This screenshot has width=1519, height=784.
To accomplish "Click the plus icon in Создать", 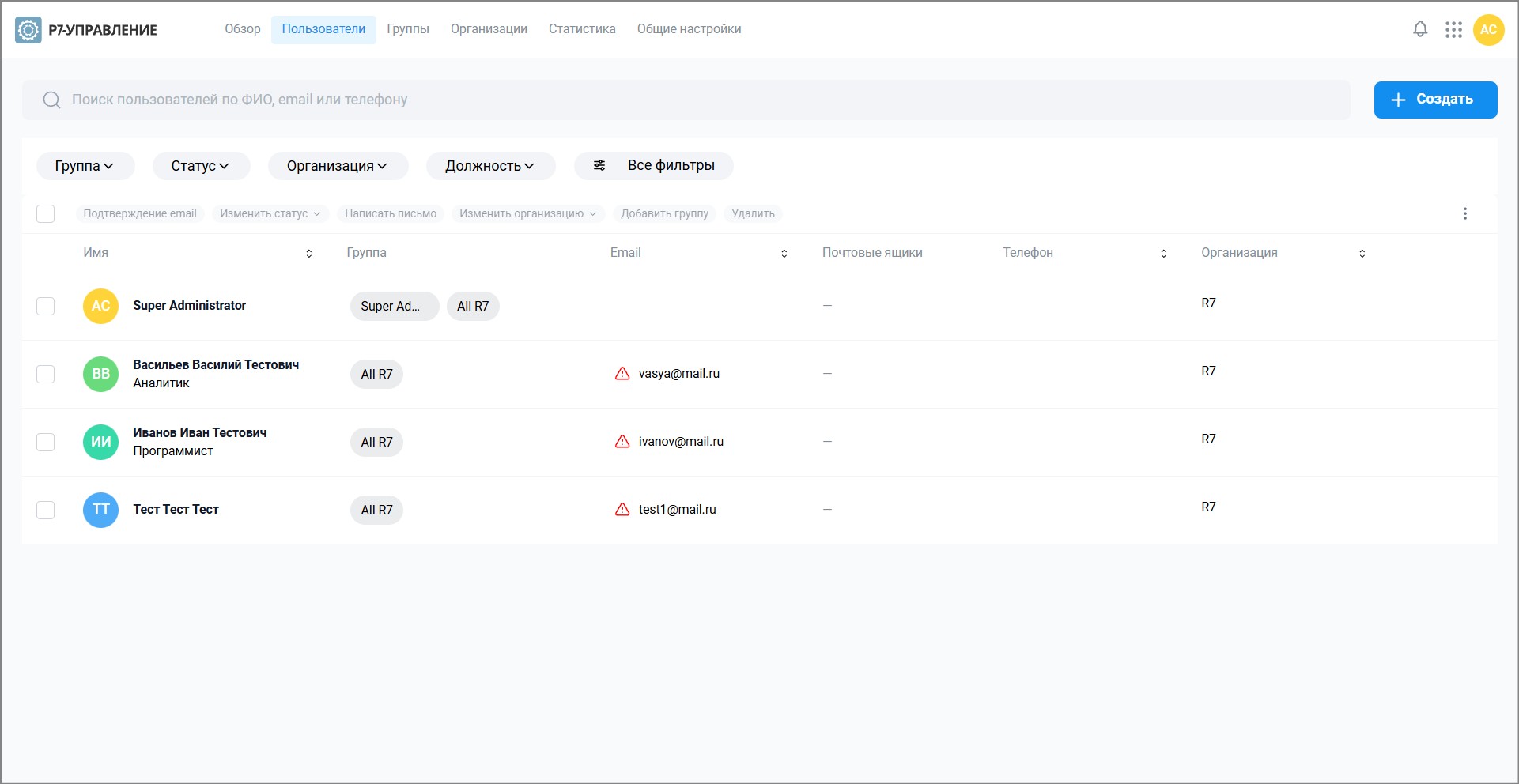I will pyautogui.click(x=1398, y=100).
